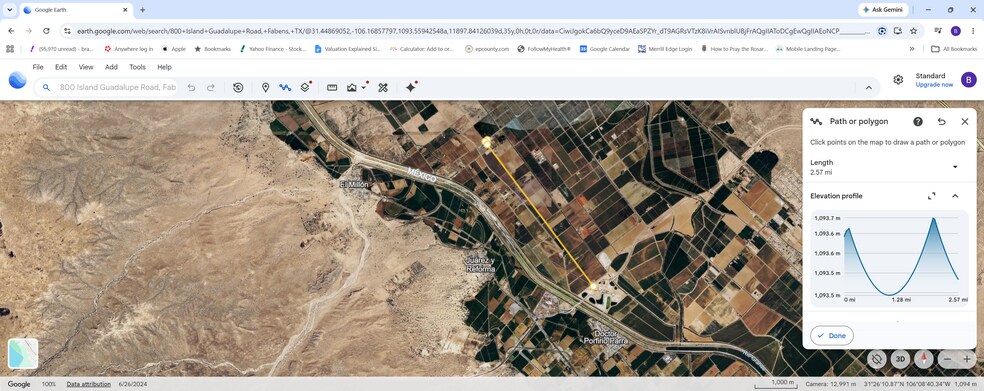The height and width of the screenshot is (391, 984).
Task: Open the Gemini sparkle tool
Action: tap(410, 88)
